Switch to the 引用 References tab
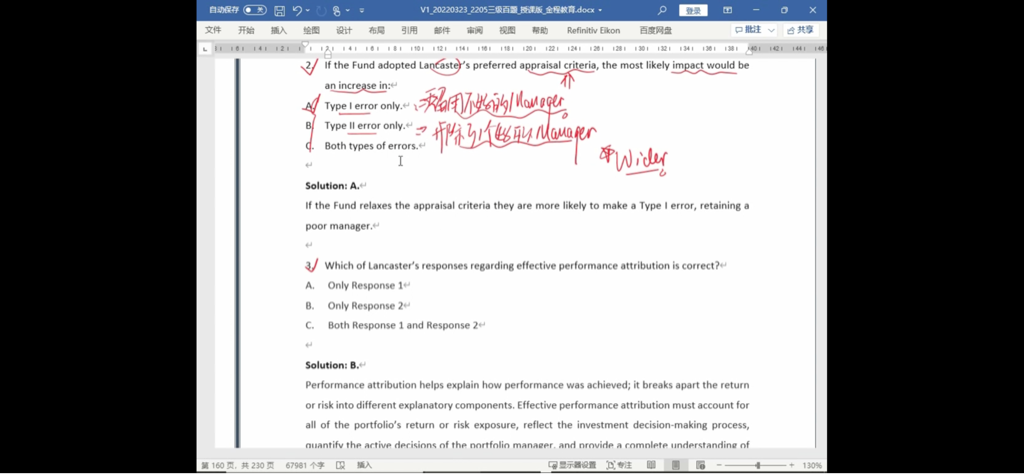The image size is (1024, 474). [409, 30]
